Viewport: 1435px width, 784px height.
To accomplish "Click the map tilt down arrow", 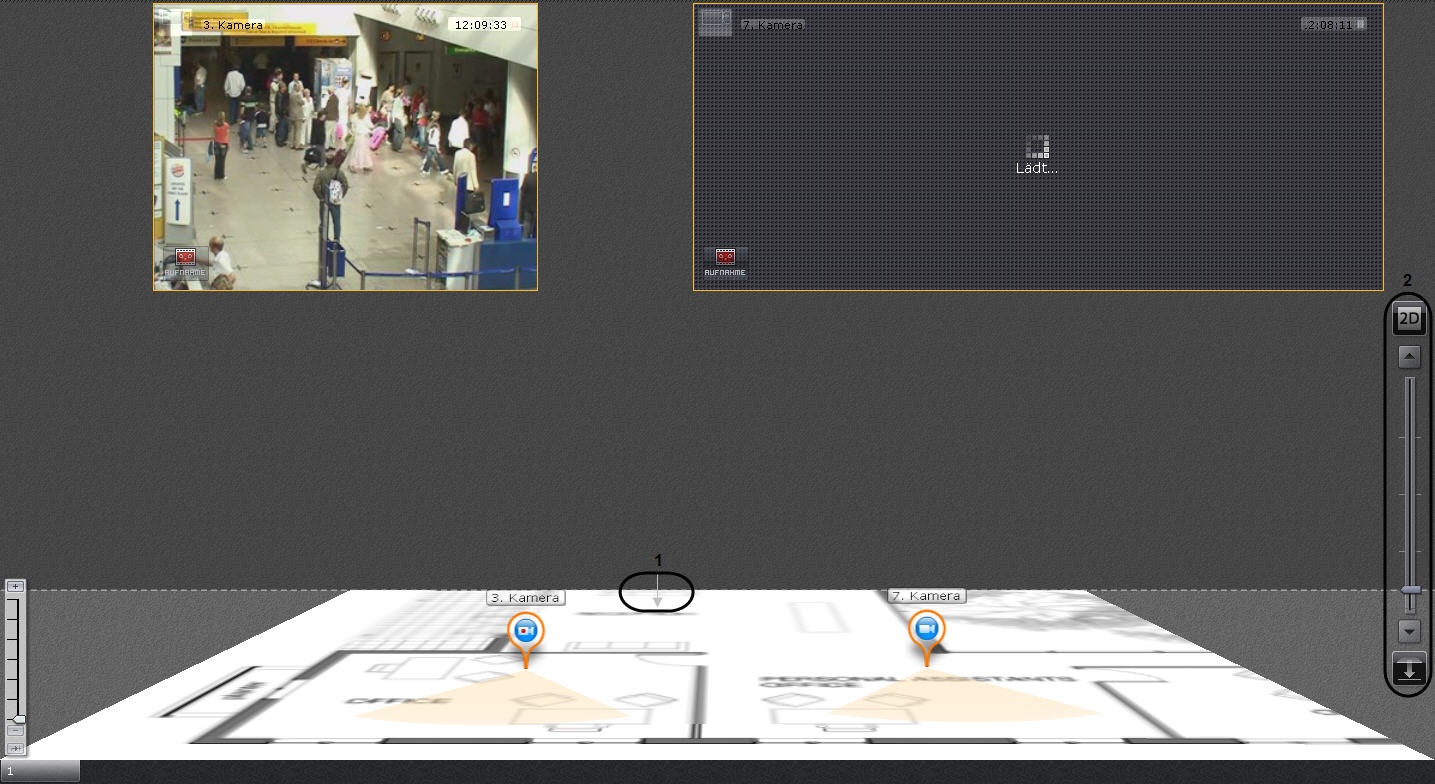I will point(1409,631).
